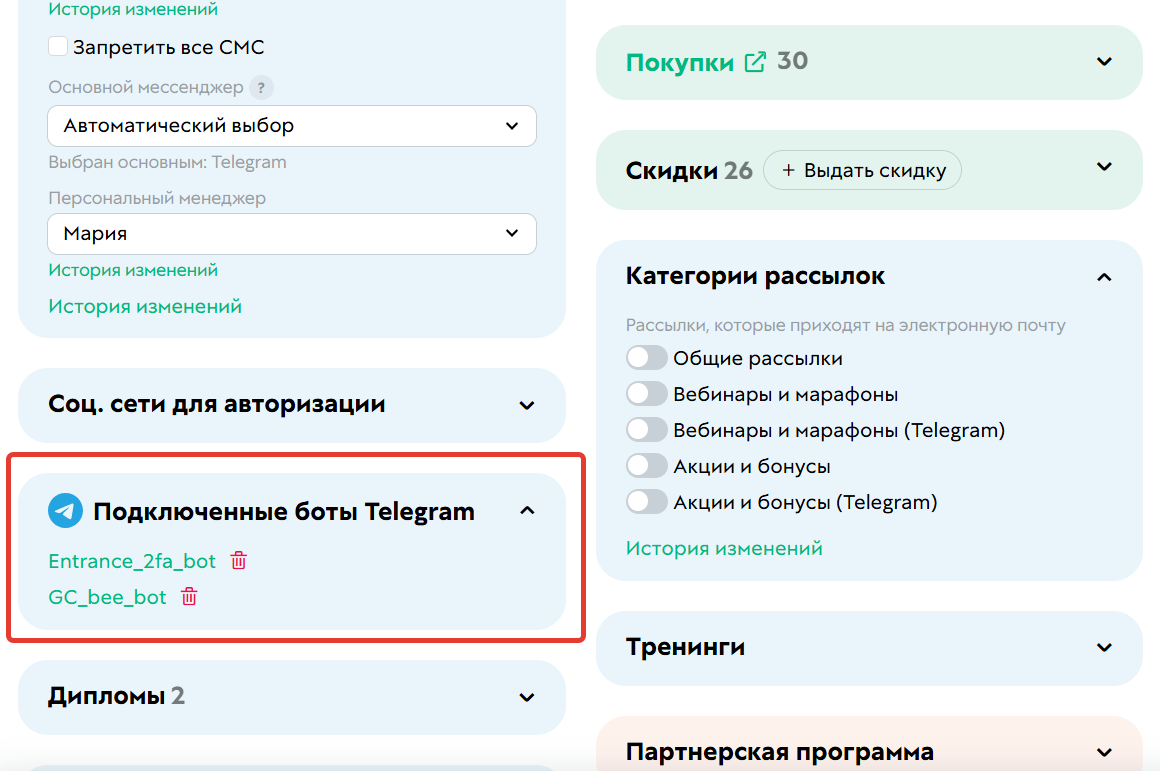
Task: Open История изменений under Категории рассылок
Action: pyautogui.click(x=721, y=548)
